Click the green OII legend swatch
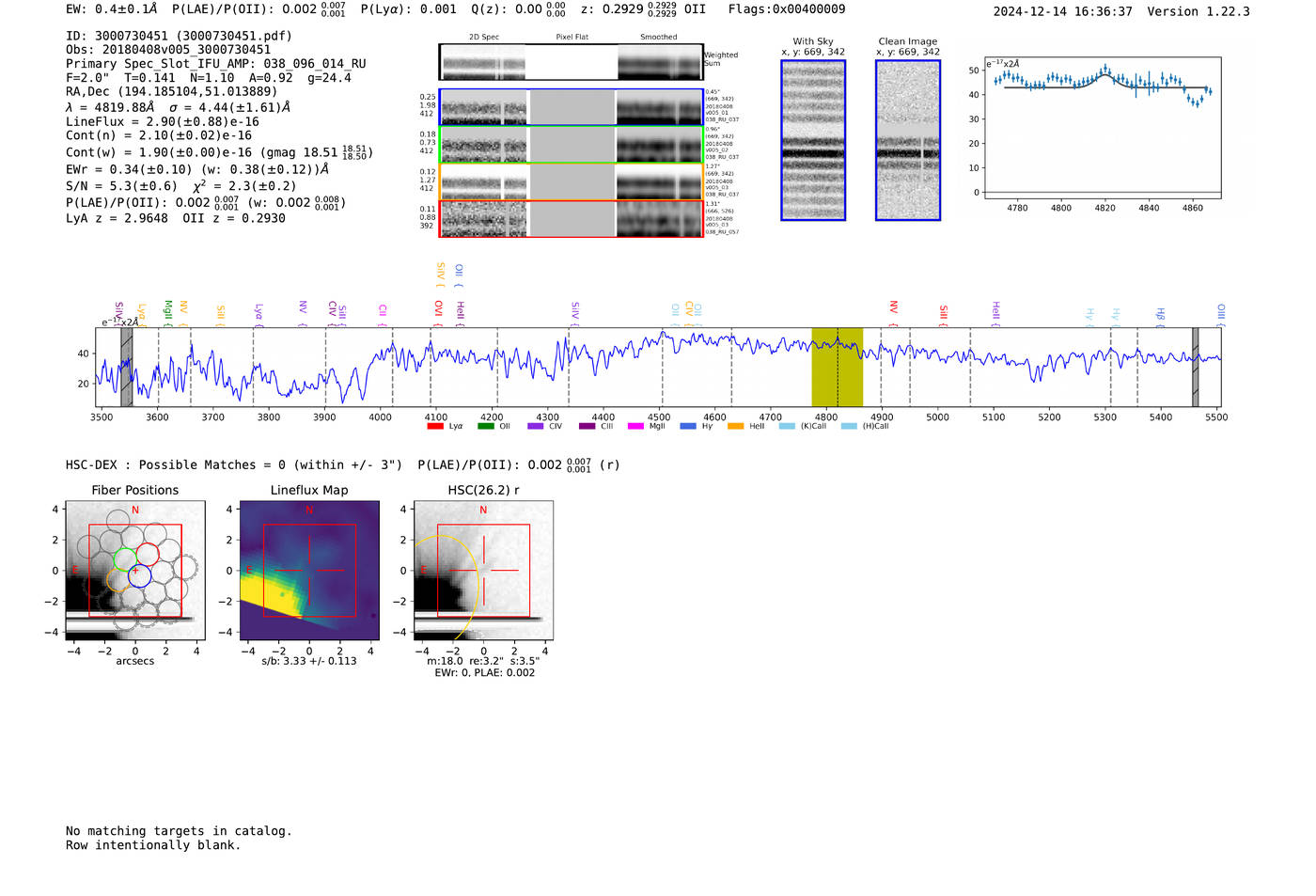Screen dimensions: 1316x896 (486, 426)
